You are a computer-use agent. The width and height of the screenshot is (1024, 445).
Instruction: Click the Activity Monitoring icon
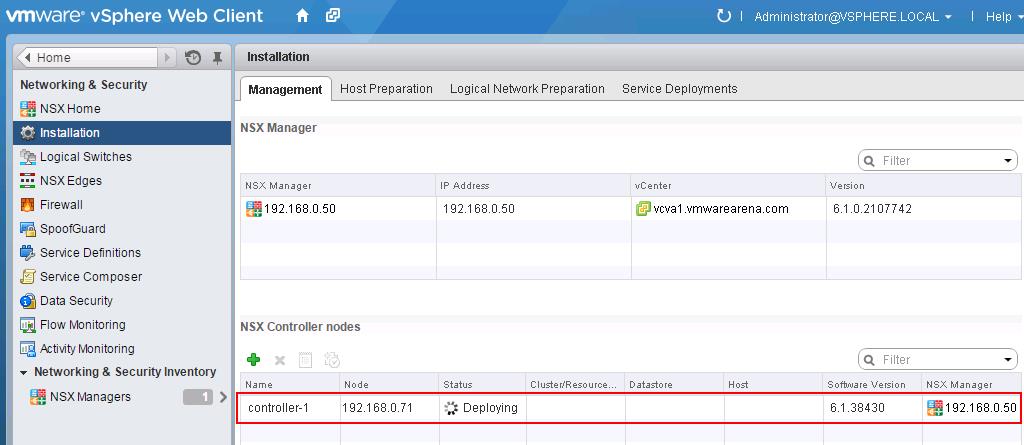click(27, 349)
